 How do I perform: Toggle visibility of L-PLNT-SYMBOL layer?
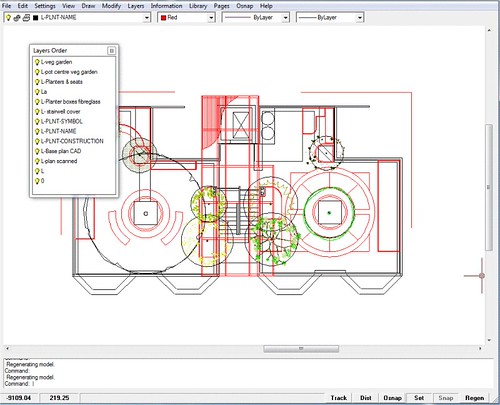[x=37, y=122]
